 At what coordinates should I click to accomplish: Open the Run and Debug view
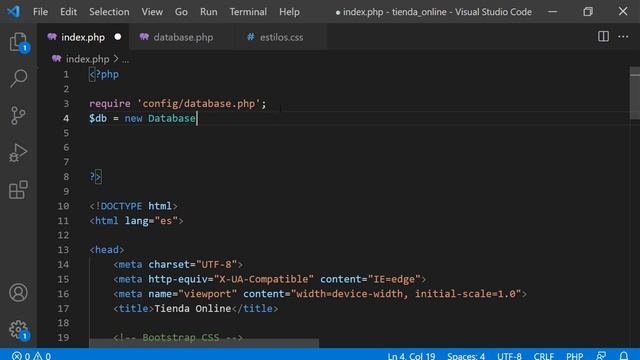click(x=18, y=153)
